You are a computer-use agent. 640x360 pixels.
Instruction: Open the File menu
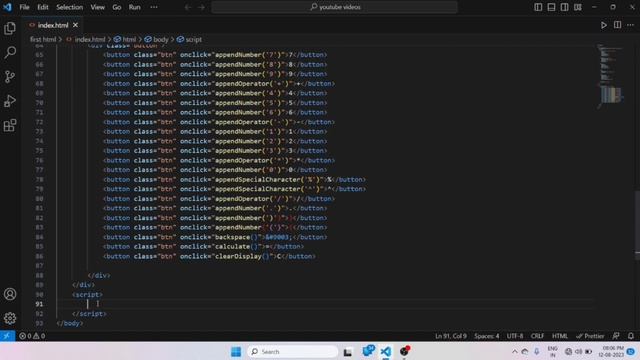click(24, 7)
